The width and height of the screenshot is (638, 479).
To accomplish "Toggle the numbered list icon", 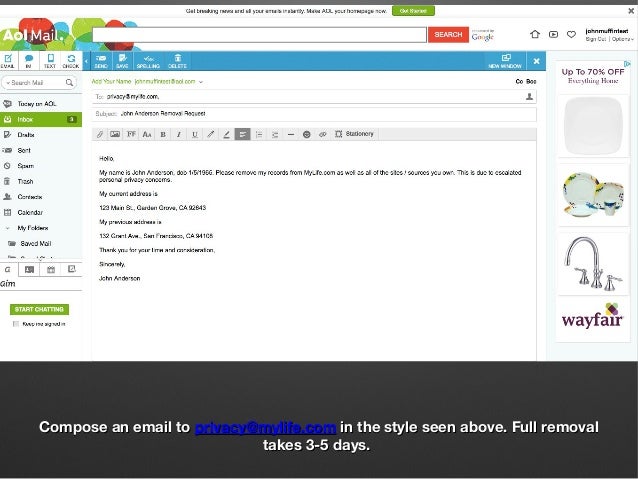I will click(x=259, y=134).
